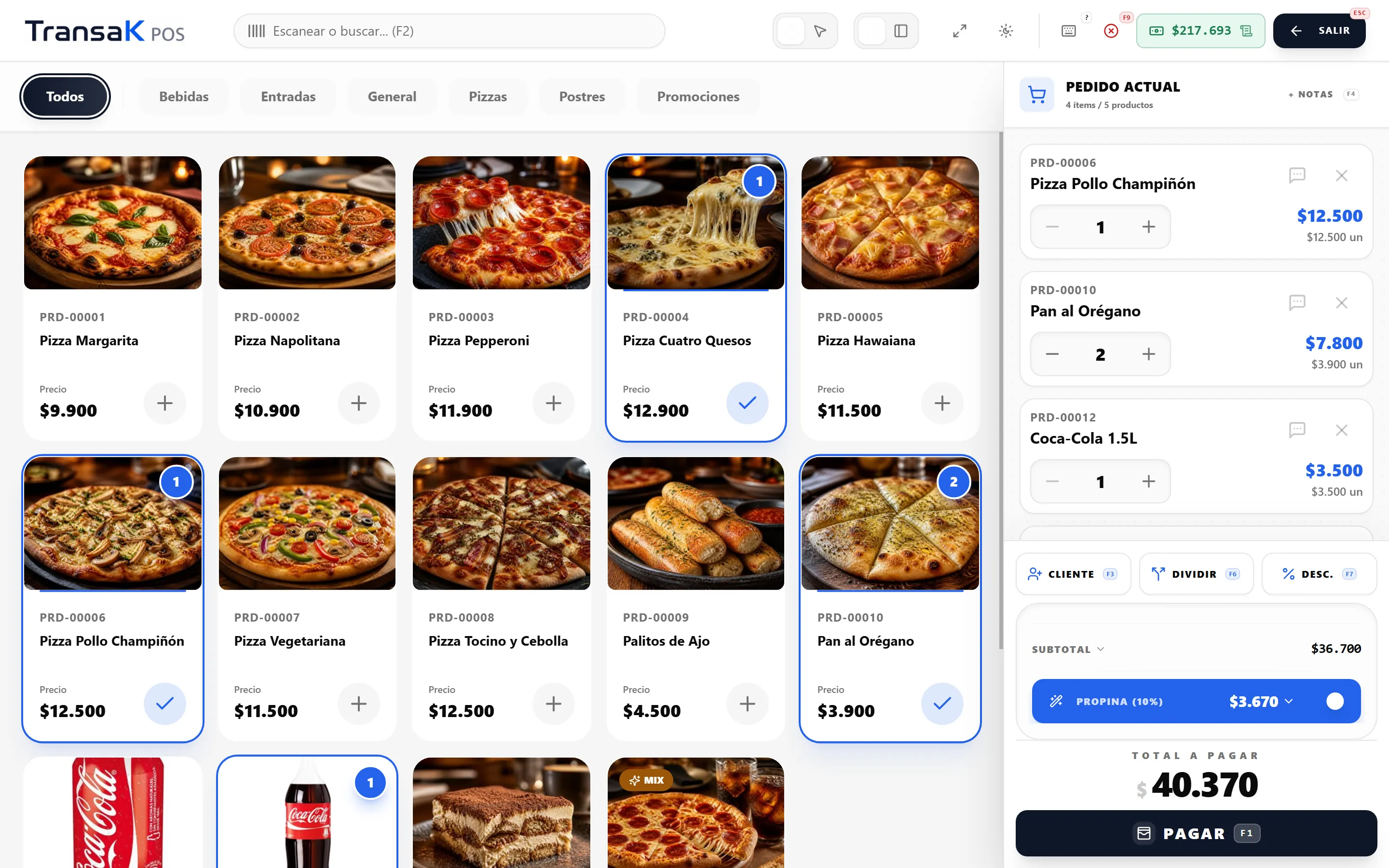Add Pizza Hawaiana with its plus icon
The height and width of the screenshot is (868, 1389).
942,403
